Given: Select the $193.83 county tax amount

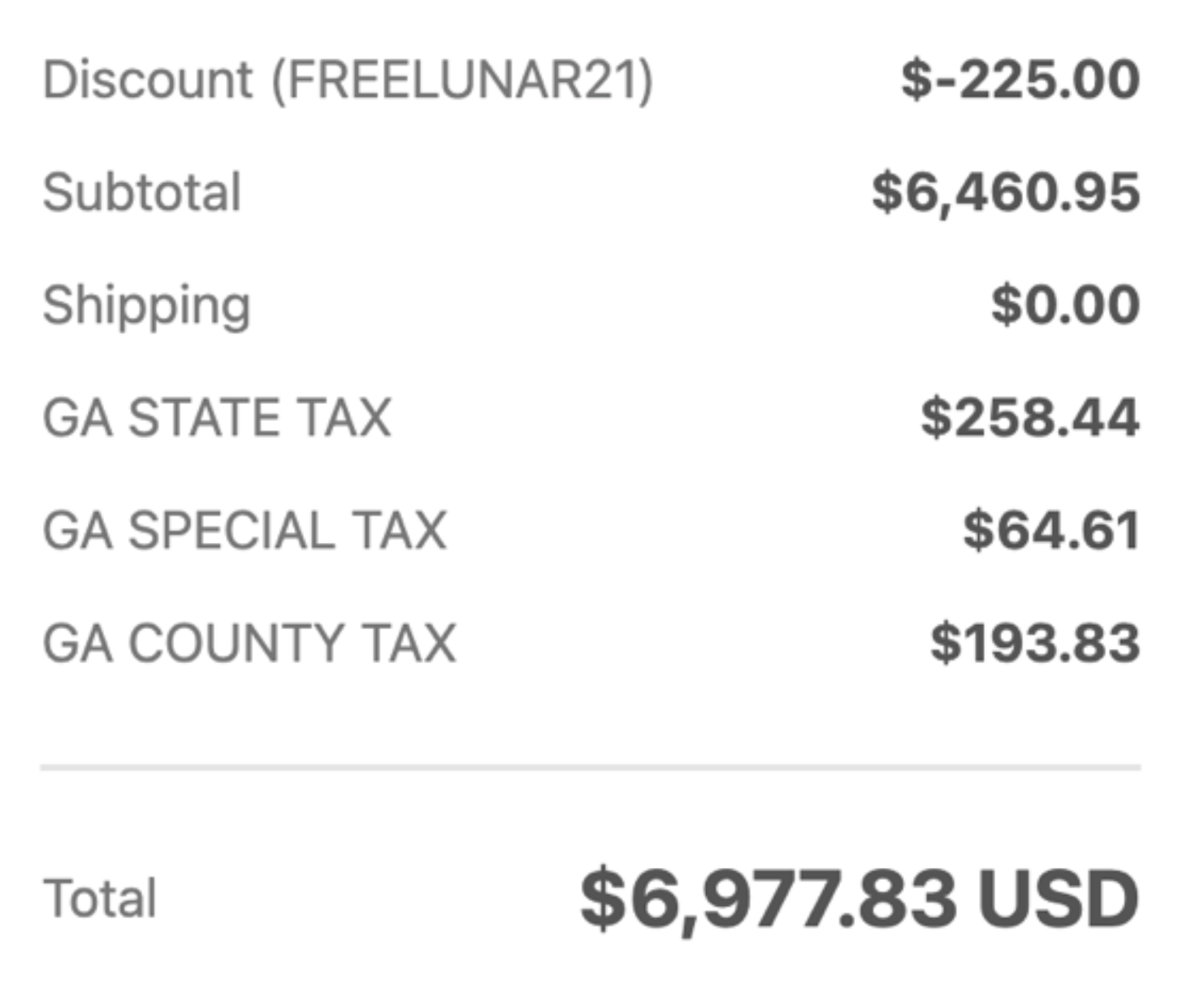Looking at the screenshot, I should (x=1035, y=644).
